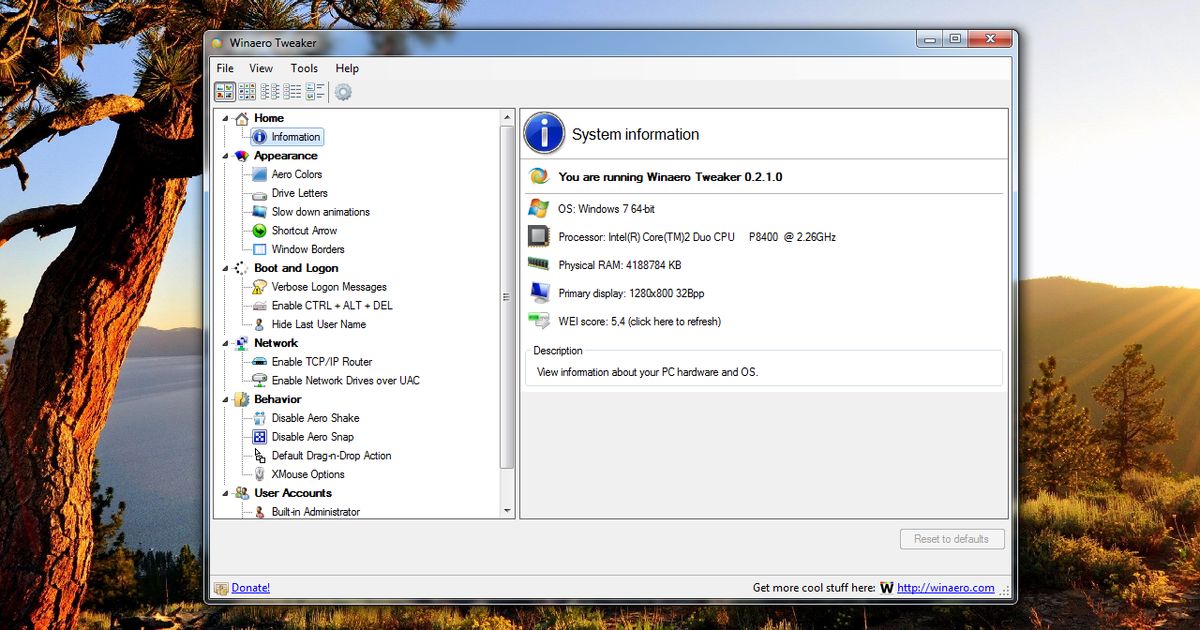Open the http://winaero.com link

[x=945, y=588]
